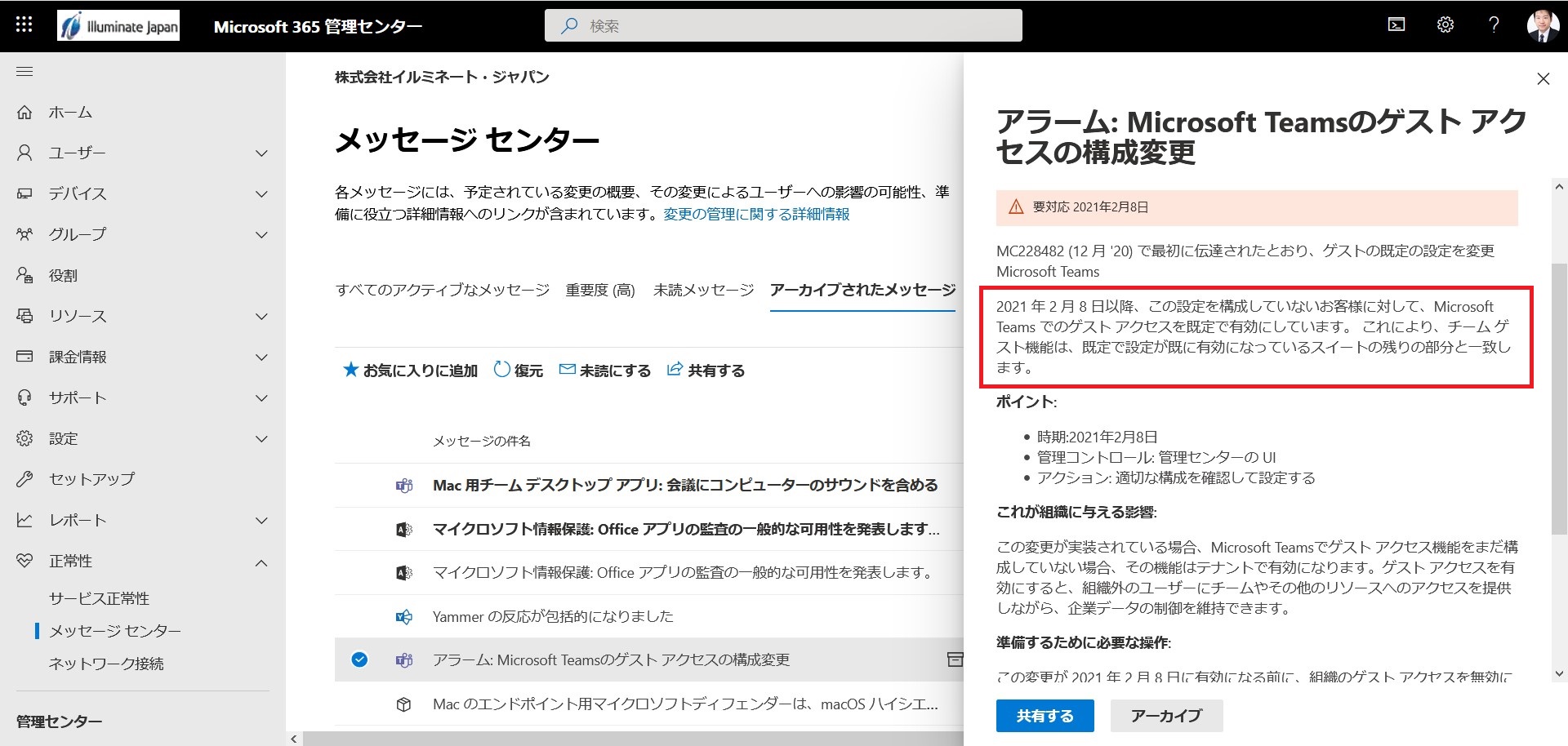
Task: Click Teams icon on Mac 用チーム row
Action: tap(404, 486)
